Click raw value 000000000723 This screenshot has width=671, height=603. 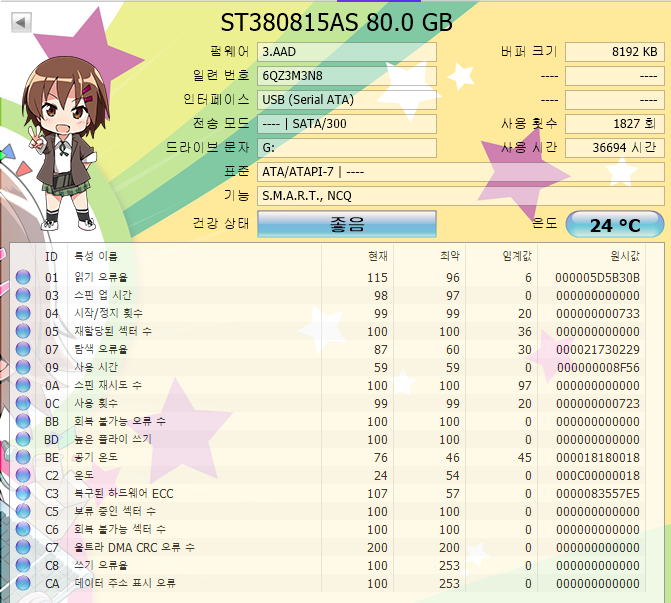tap(597, 403)
